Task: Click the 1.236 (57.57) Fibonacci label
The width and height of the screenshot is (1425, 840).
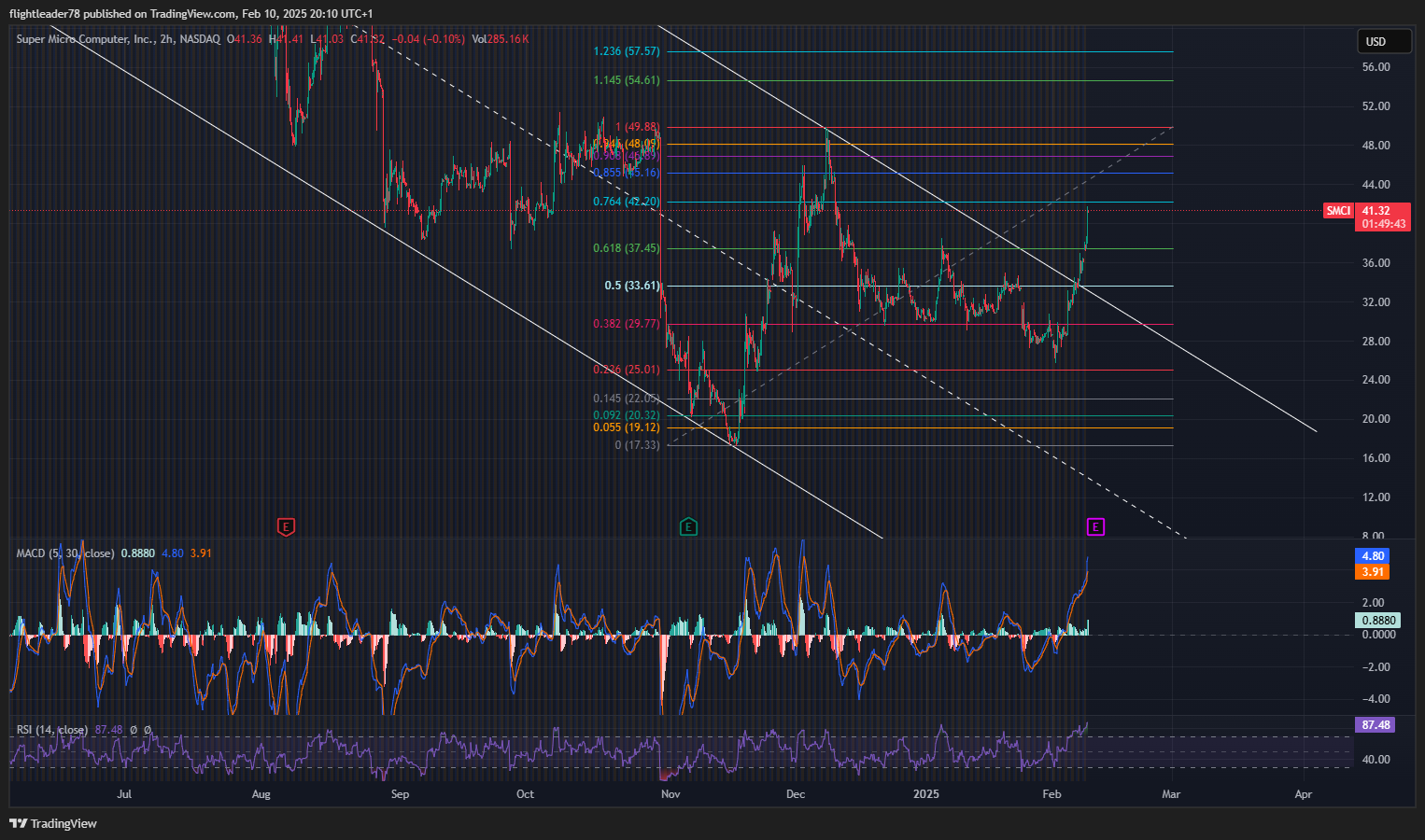Action: click(627, 52)
